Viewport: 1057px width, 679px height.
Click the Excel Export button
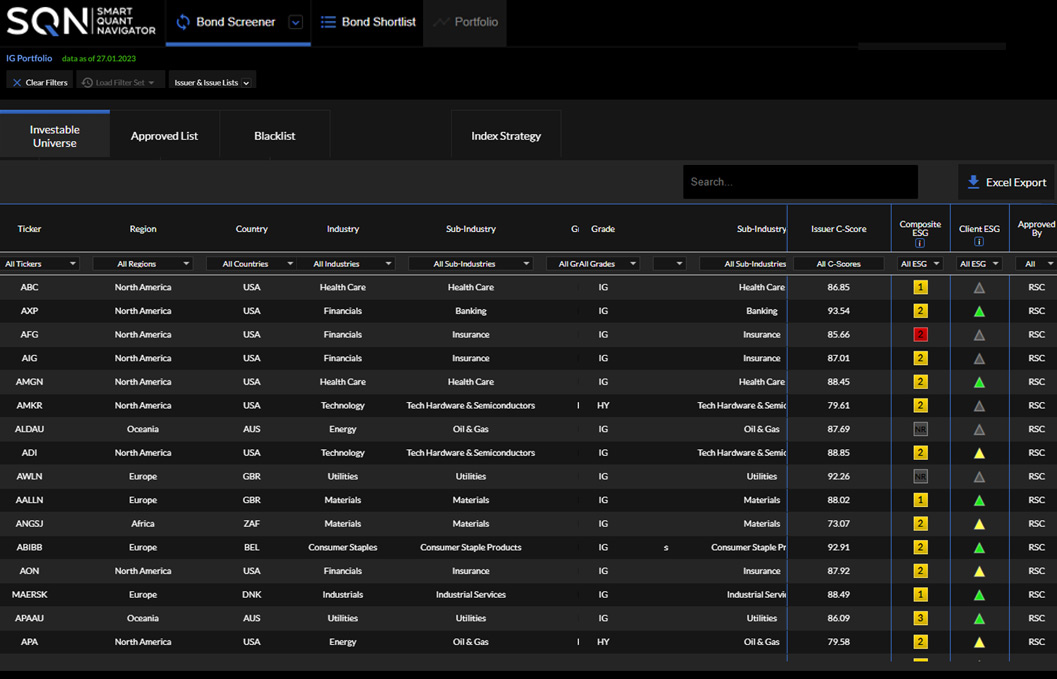1006,182
